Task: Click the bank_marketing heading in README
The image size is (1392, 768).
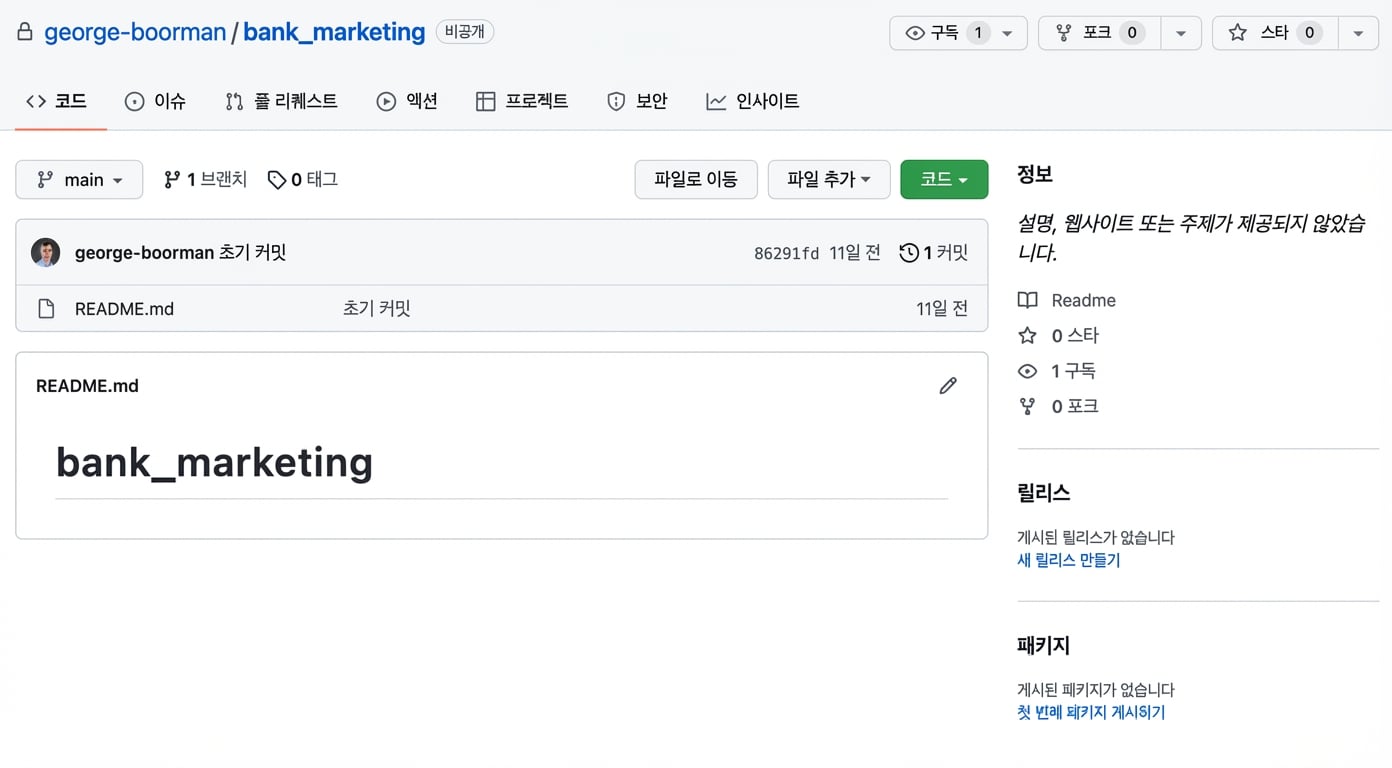Action: [x=214, y=462]
